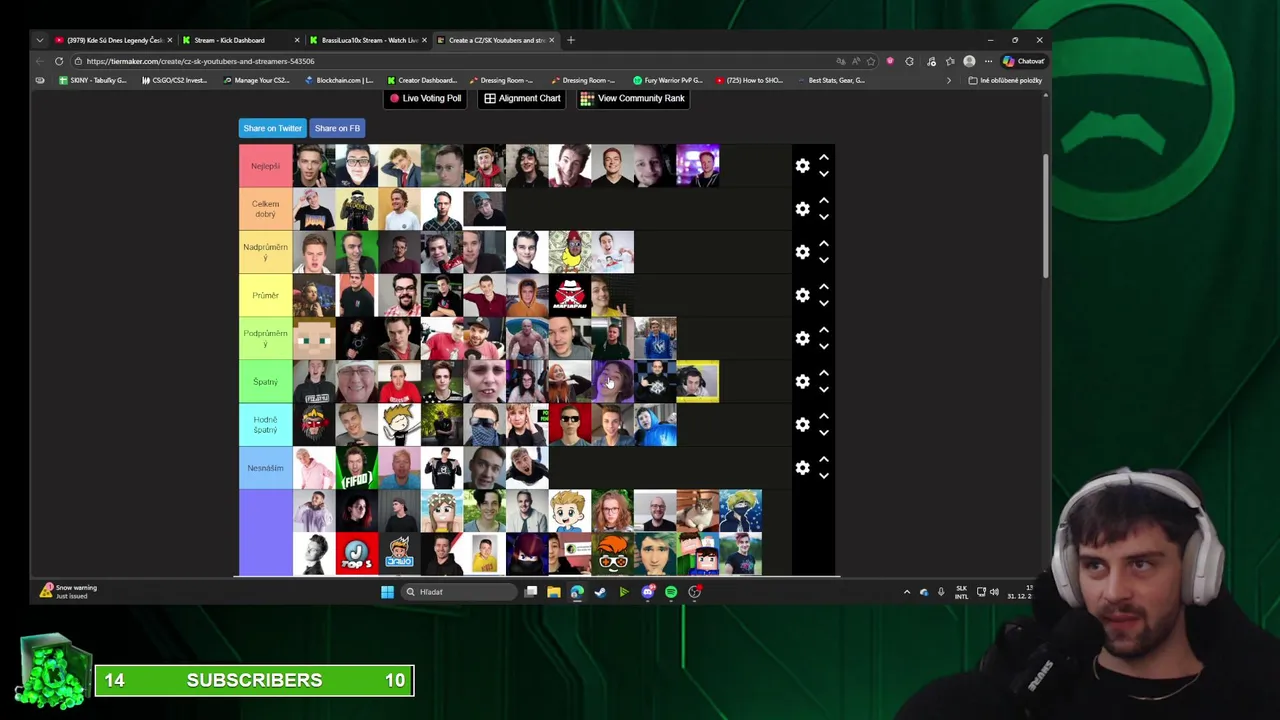Image resolution: width=1280 pixels, height=720 pixels.
Task: Open a new browser tab
Action: 571,40
